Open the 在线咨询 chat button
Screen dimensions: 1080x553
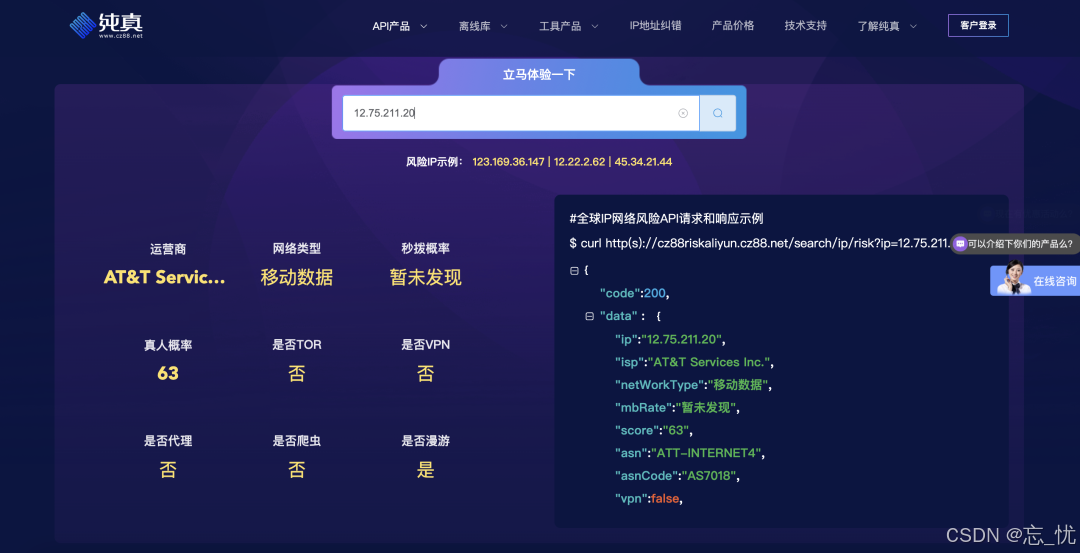[x=1035, y=280]
